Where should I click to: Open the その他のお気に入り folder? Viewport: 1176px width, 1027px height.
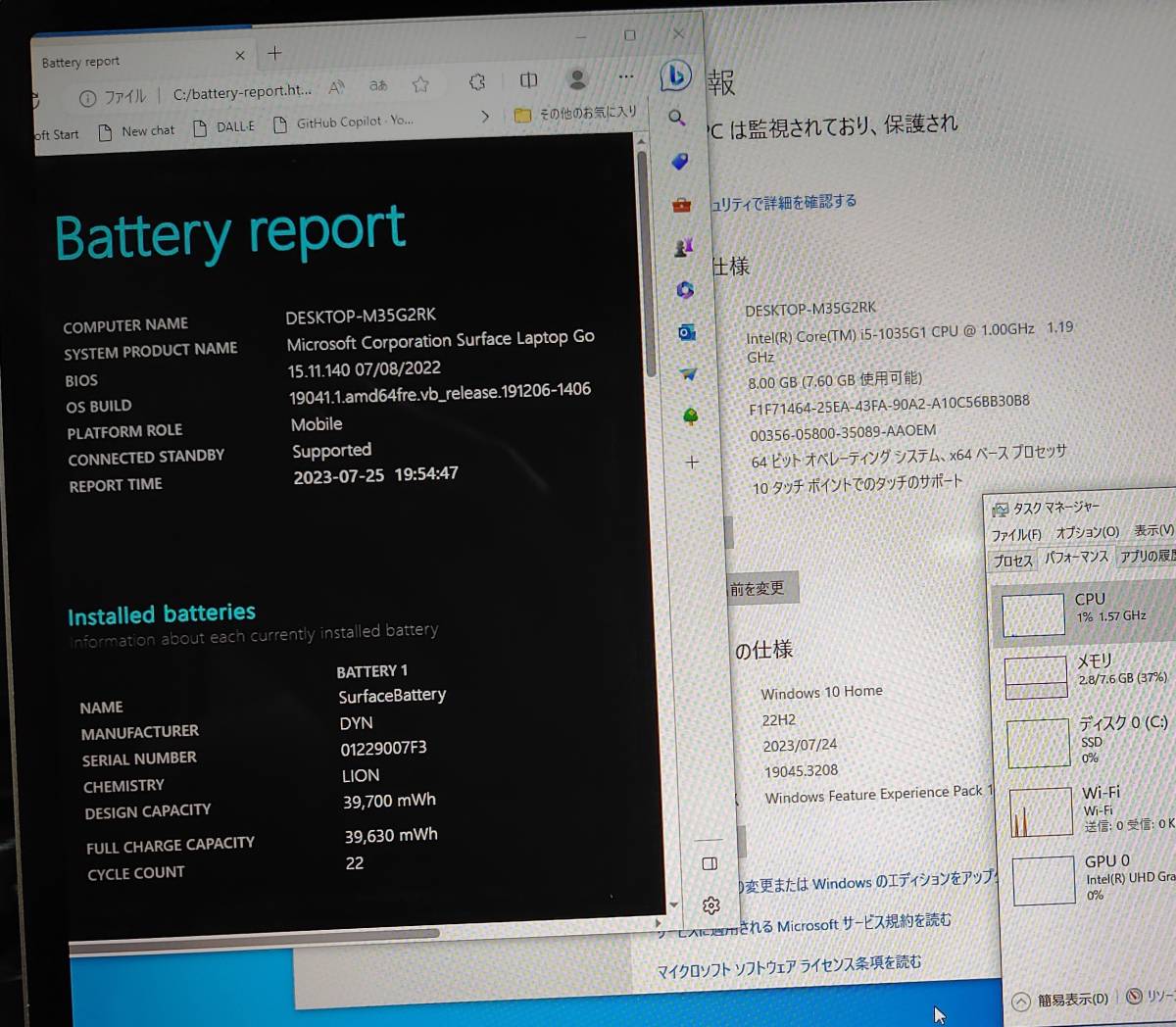(575, 114)
